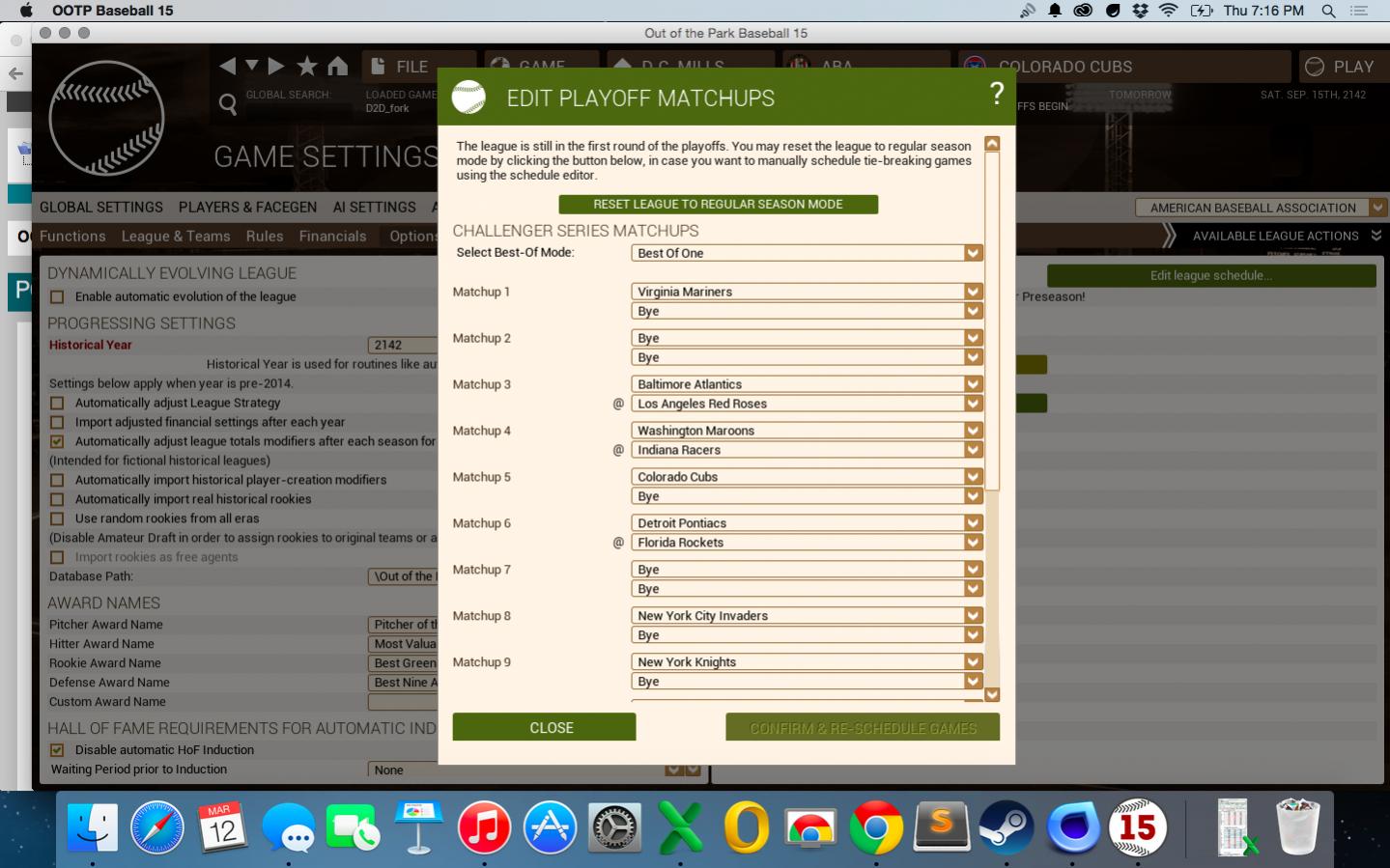Click the Close button in dialog
Viewport: 1390px width, 868px height.
pos(544,728)
